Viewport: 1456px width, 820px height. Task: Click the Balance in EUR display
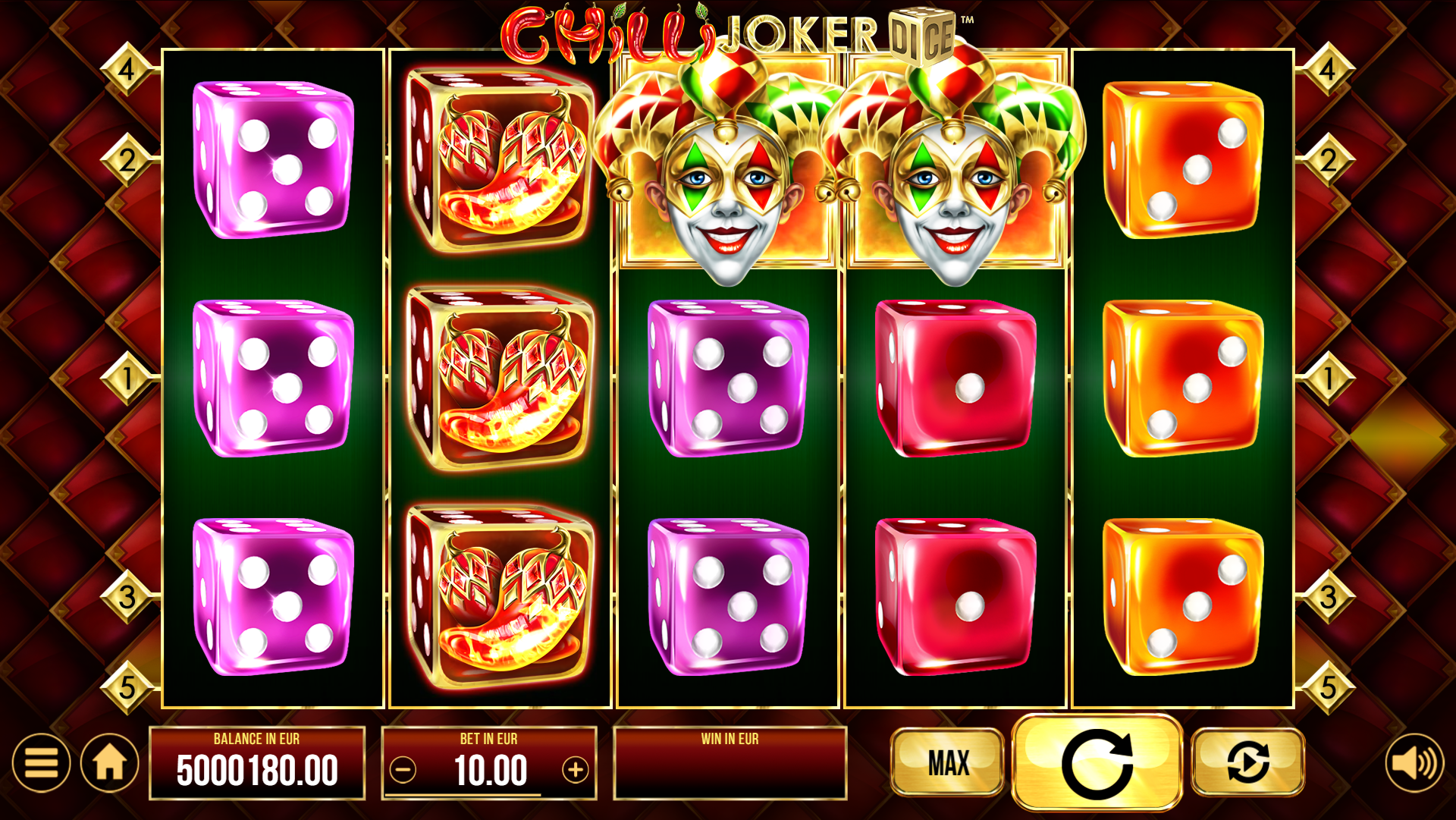[257, 762]
